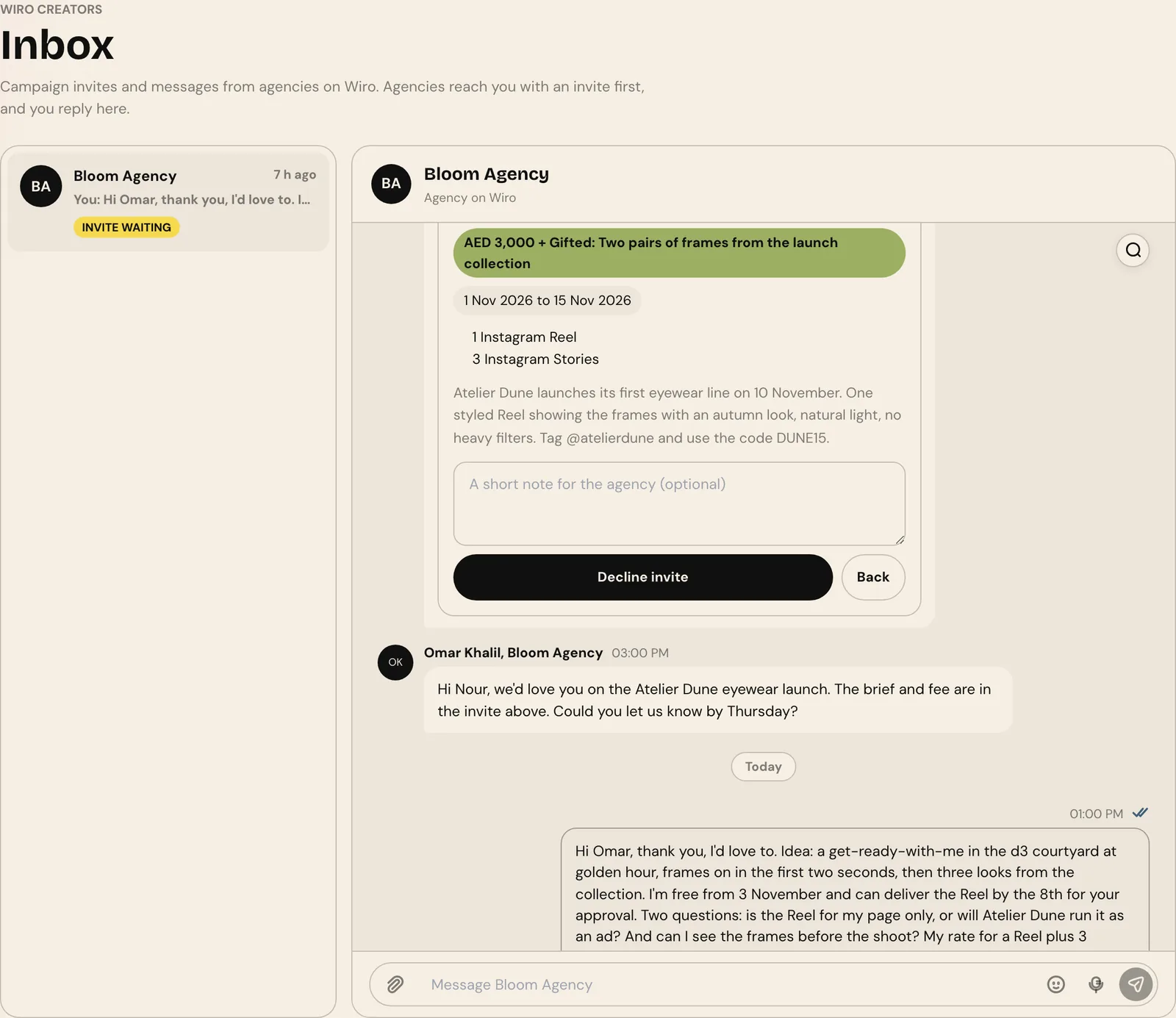Click the BA avatar in the inbox list
The height and width of the screenshot is (1018, 1176).
(41, 186)
